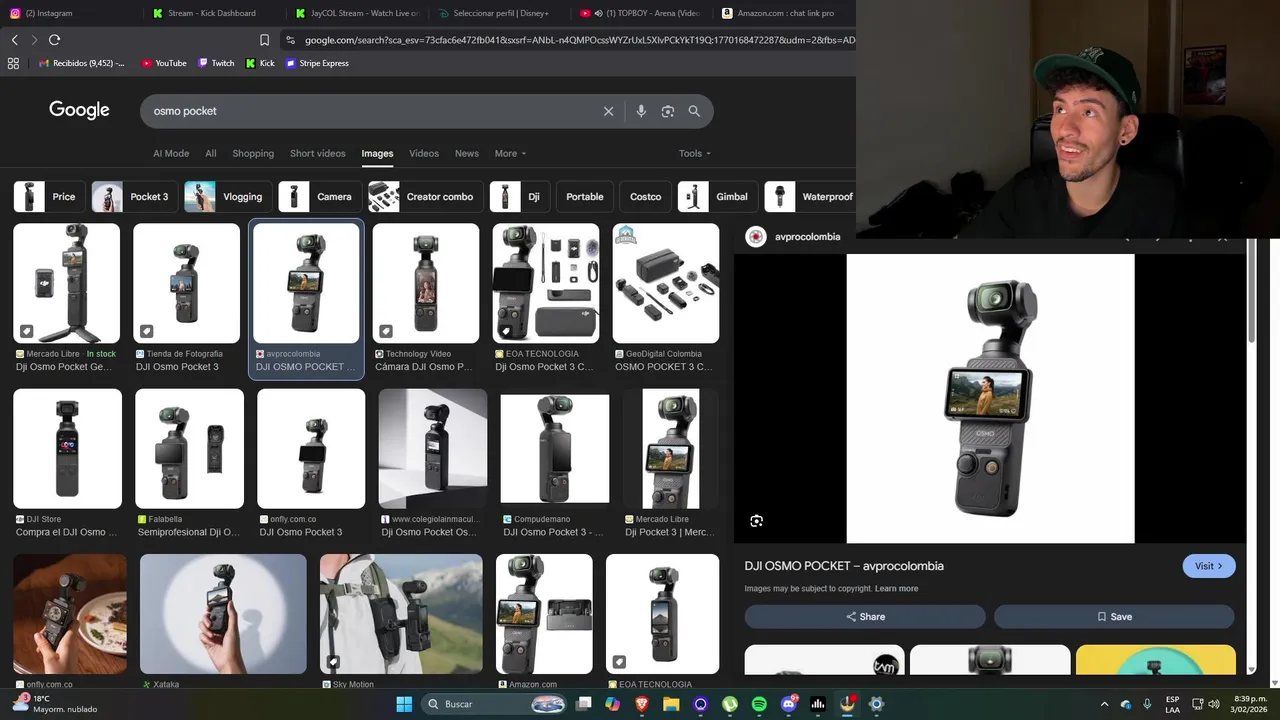Image resolution: width=1280 pixels, height=720 pixels.
Task: Expand the More search options dropdown
Action: tap(510, 153)
